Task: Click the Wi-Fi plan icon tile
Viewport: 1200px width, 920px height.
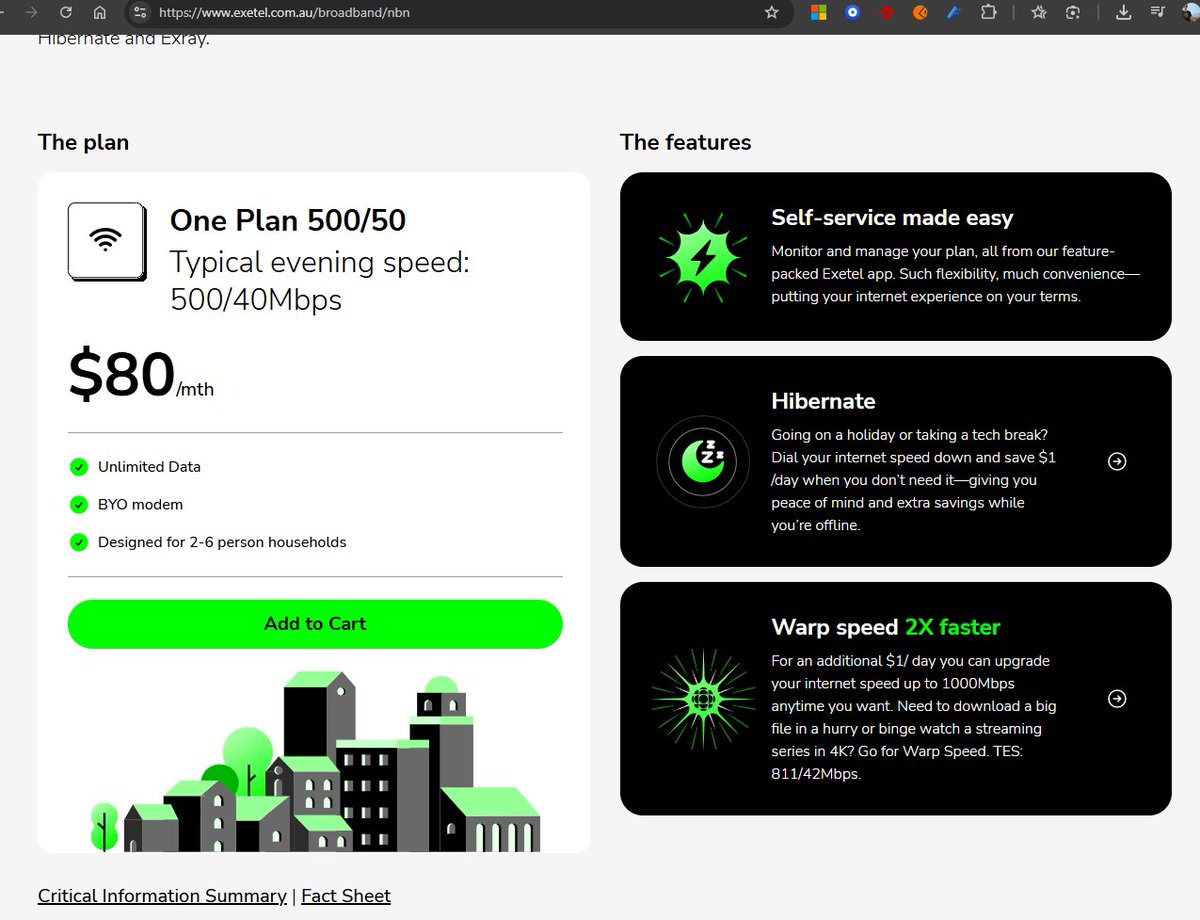Action: click(107, 241)
